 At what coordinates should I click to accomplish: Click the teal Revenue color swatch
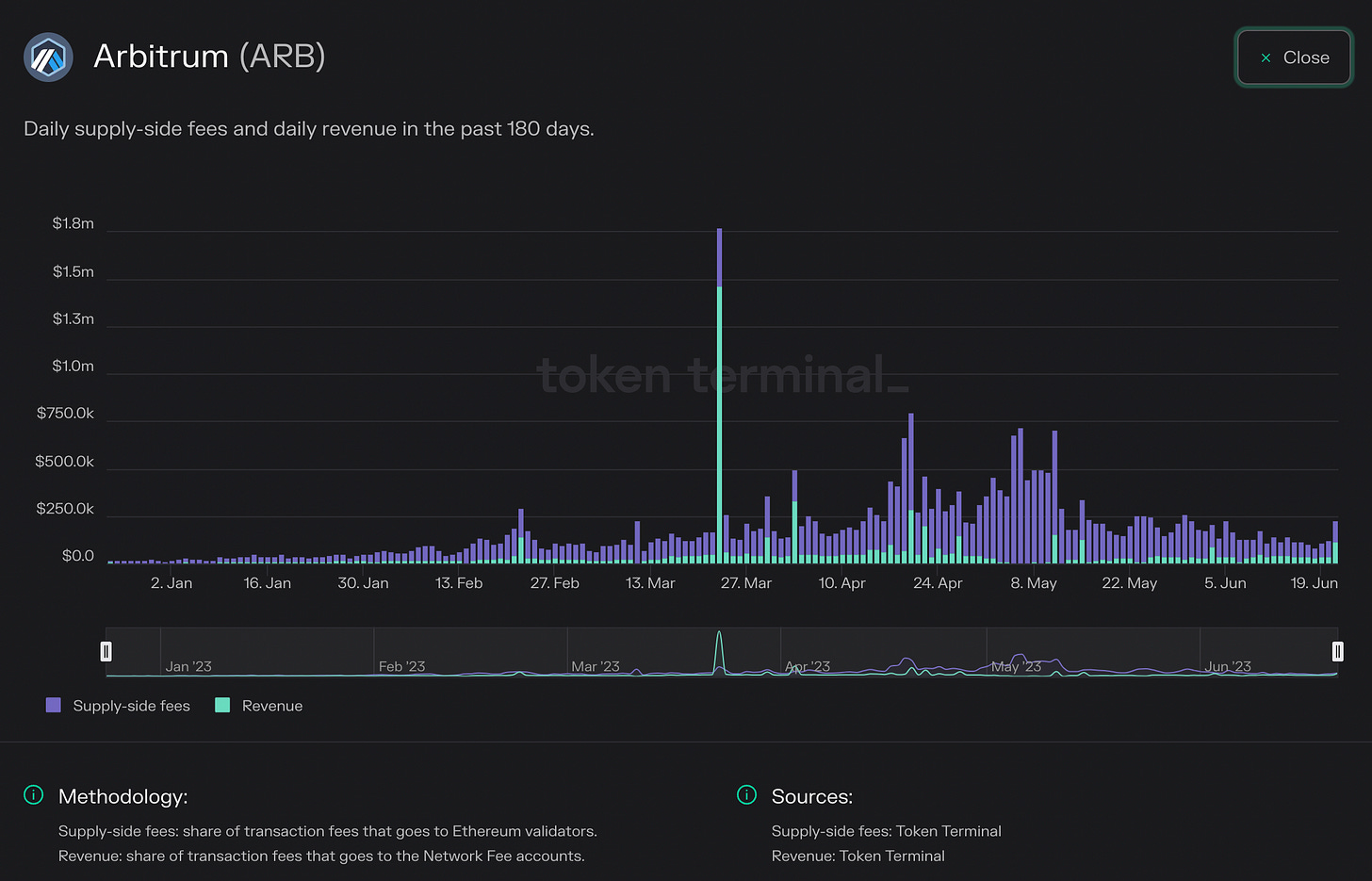coord(222,705)
